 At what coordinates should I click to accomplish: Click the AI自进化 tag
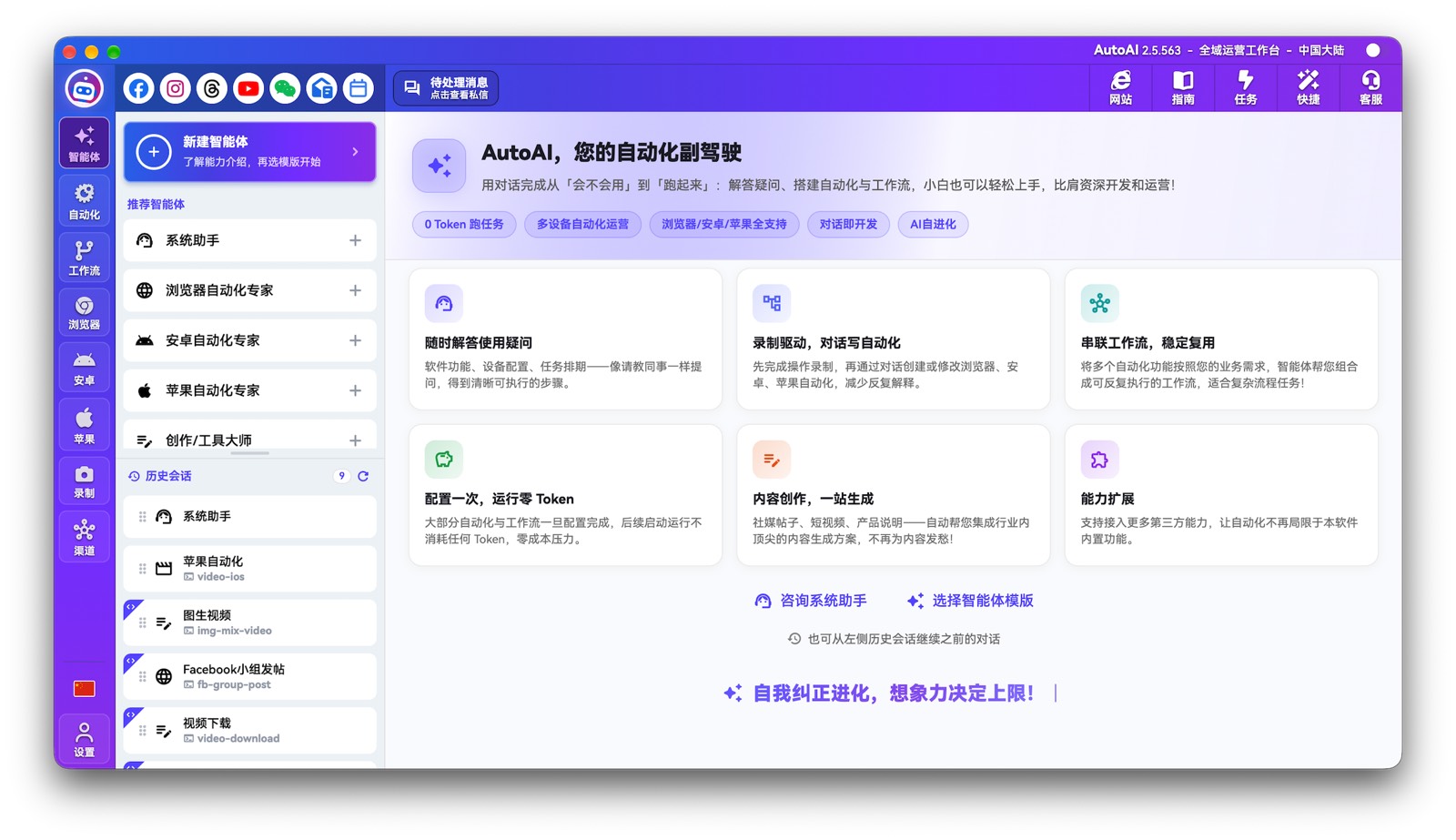(x=933, y=224)
